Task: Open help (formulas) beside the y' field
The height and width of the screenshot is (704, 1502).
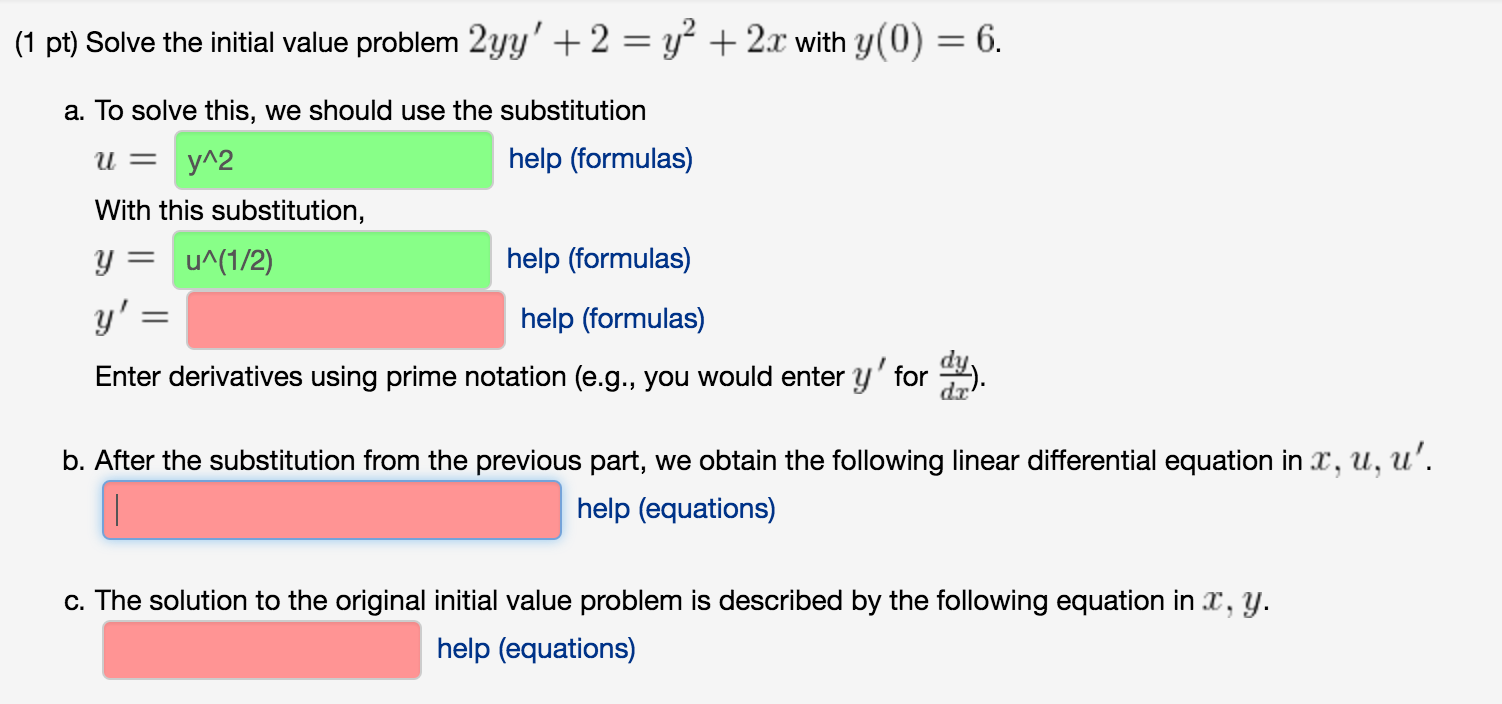Action: click(610, 319)
